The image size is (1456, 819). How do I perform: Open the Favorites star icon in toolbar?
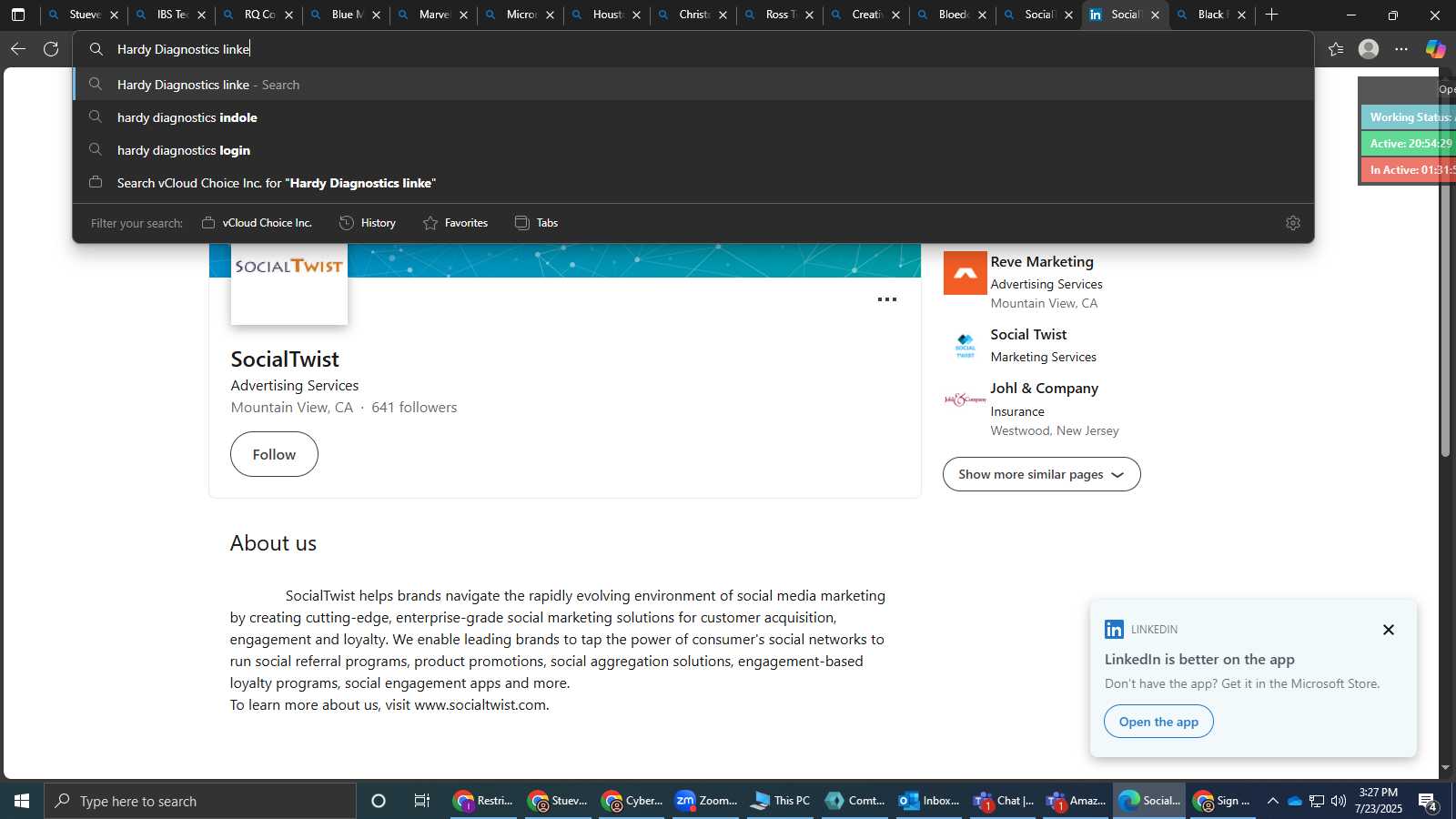1336,49
